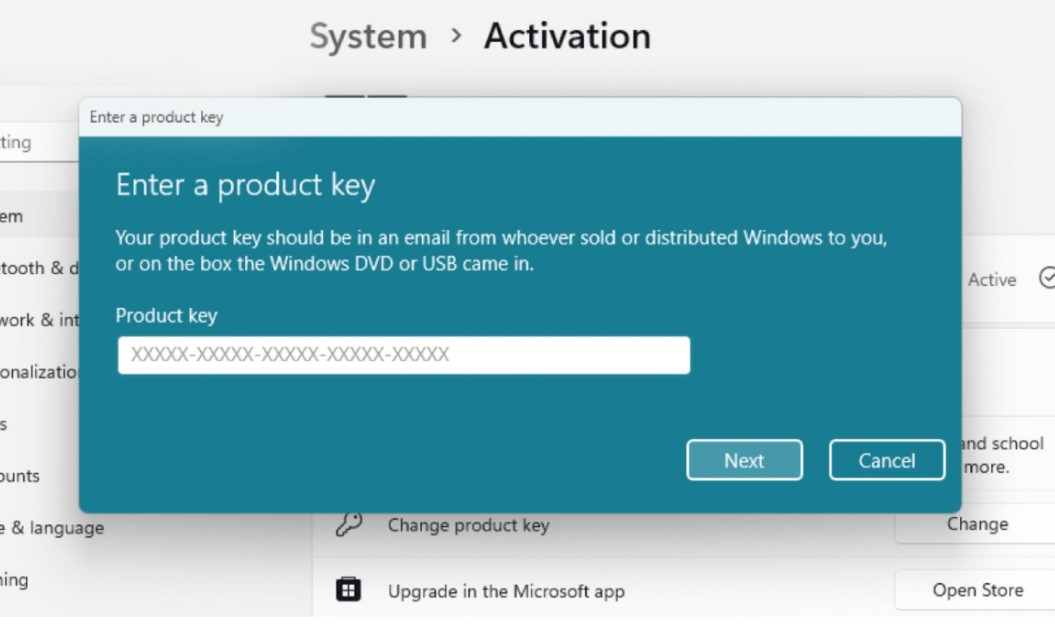
Task: Select Network & internet in sidebar
Action: coord(33,320)
